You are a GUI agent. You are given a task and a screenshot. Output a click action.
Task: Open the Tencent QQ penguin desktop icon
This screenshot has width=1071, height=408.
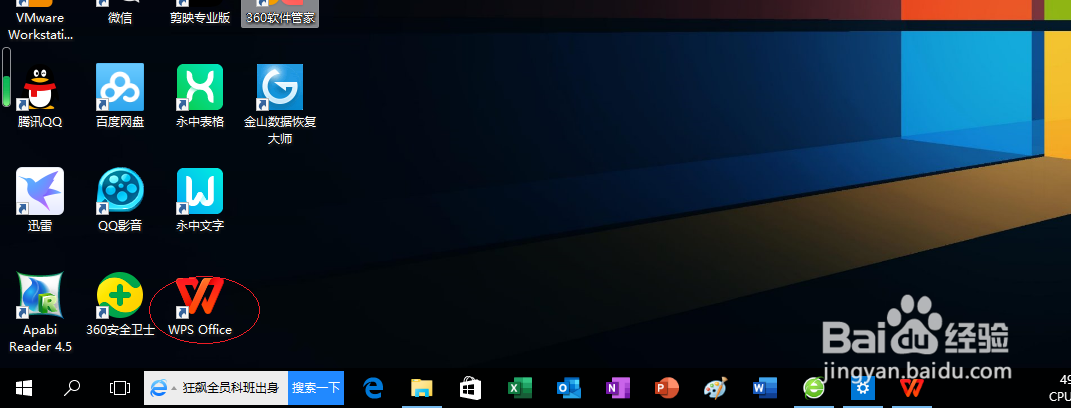(40, 87)
